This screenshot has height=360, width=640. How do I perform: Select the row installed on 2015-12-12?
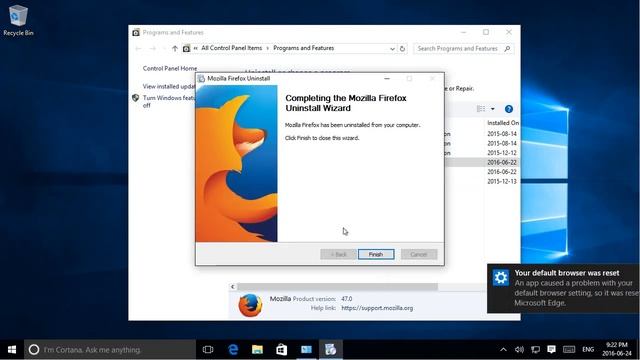pyautogui.click(x=482, y=153)
